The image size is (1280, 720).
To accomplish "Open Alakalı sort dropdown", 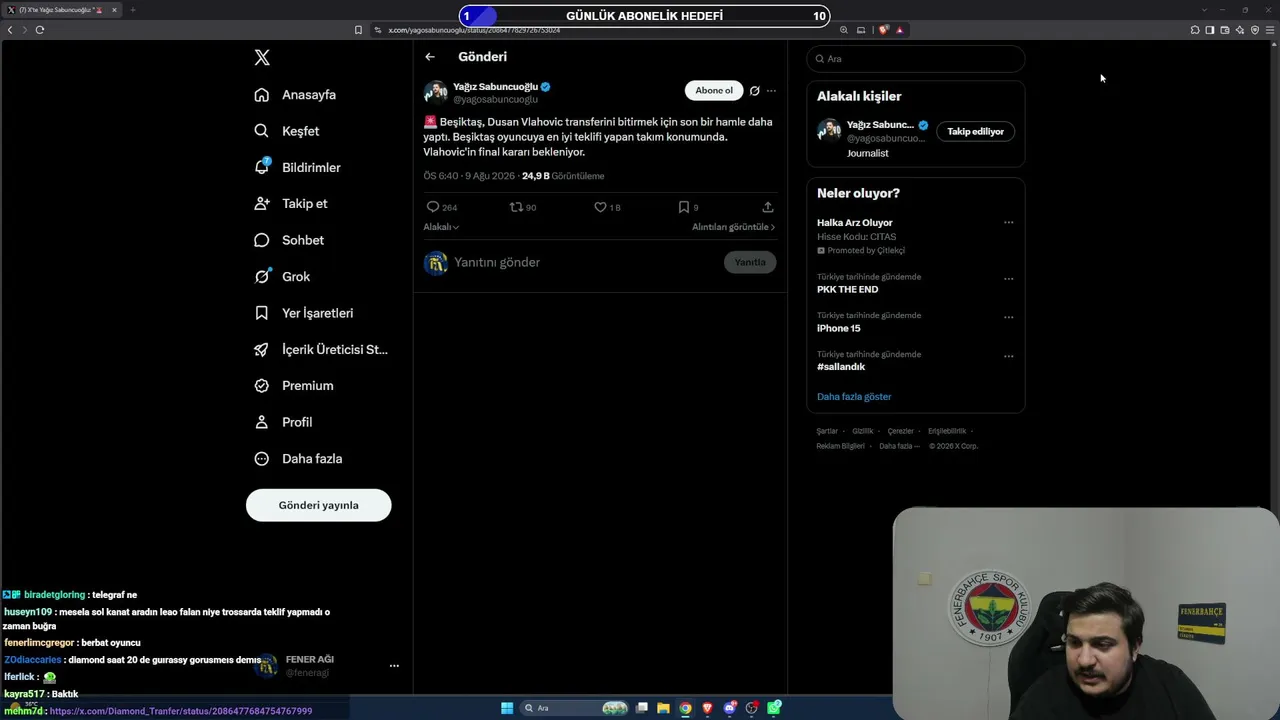I will [441, 227].
